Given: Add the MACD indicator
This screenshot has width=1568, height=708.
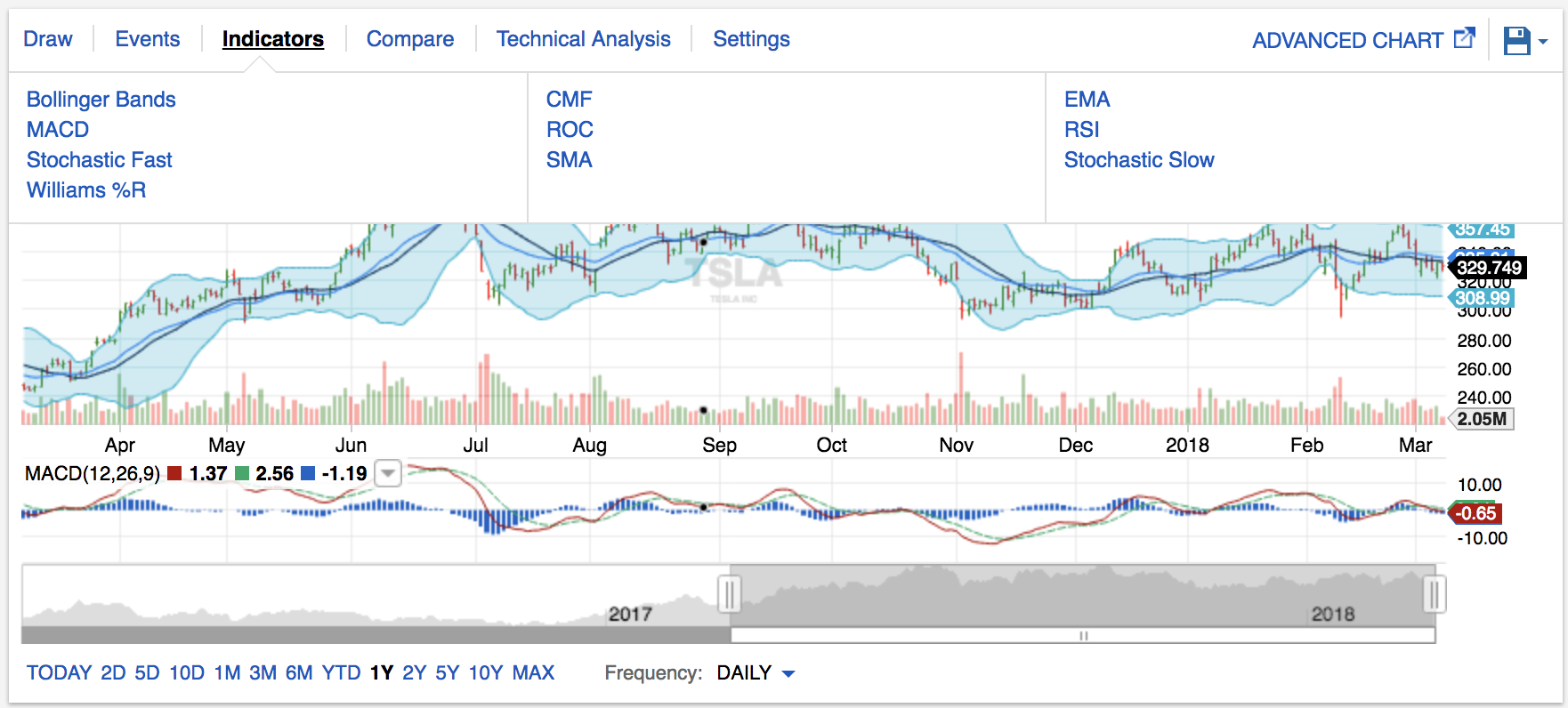Looking at the screenshot, I should coord(58,130).
